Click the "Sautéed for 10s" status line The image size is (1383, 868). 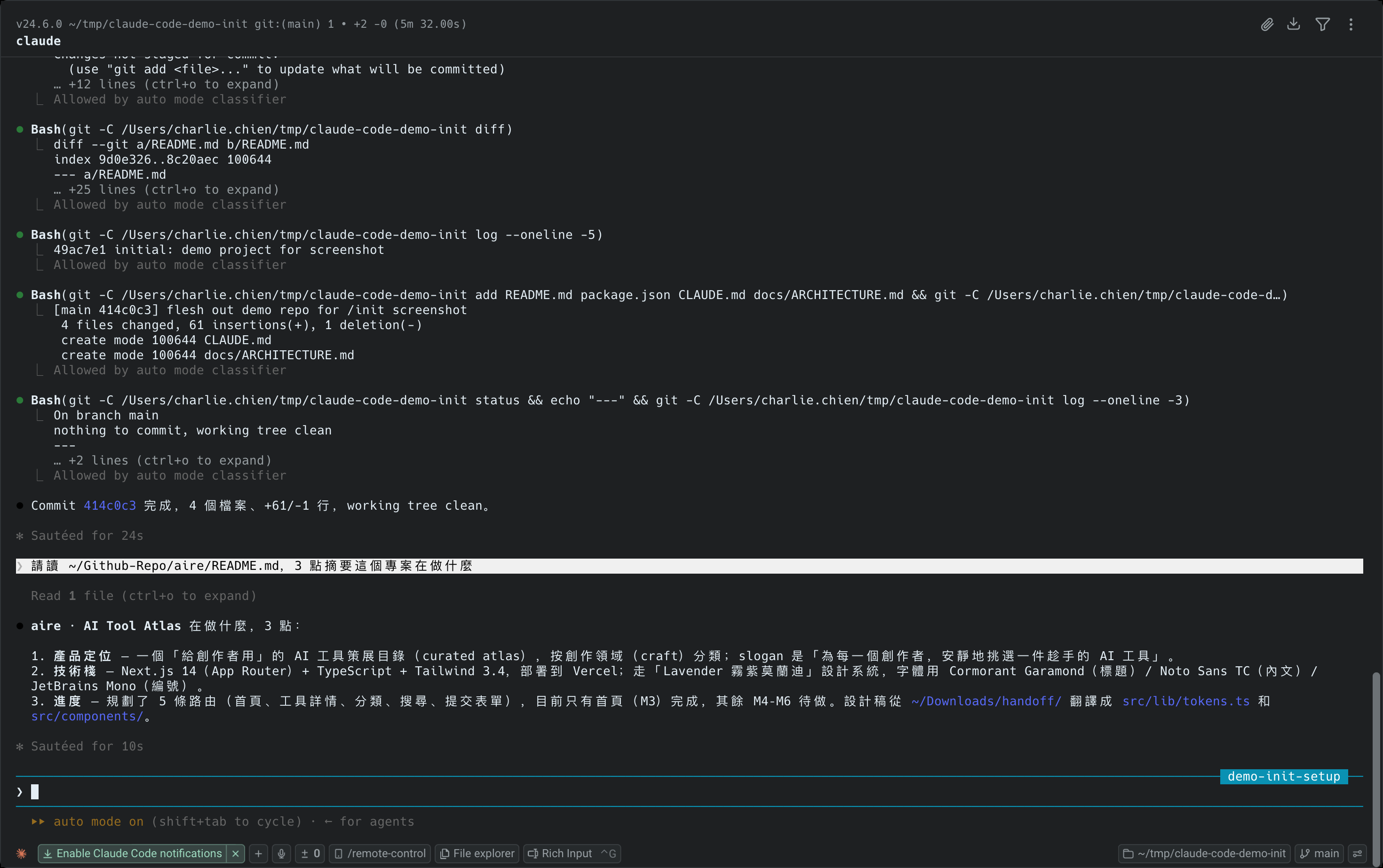[87, 746]
